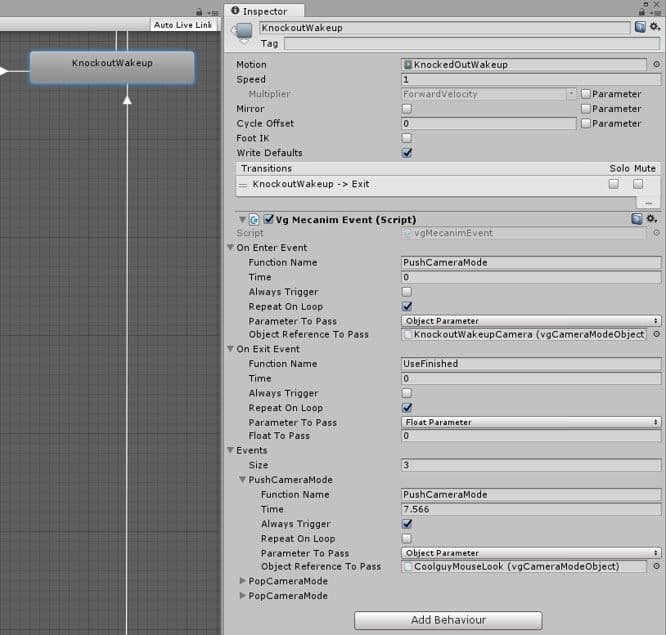666x635 pixels.
Task: Open the Inspector help book icon
Action: click(x=639, y=28)
